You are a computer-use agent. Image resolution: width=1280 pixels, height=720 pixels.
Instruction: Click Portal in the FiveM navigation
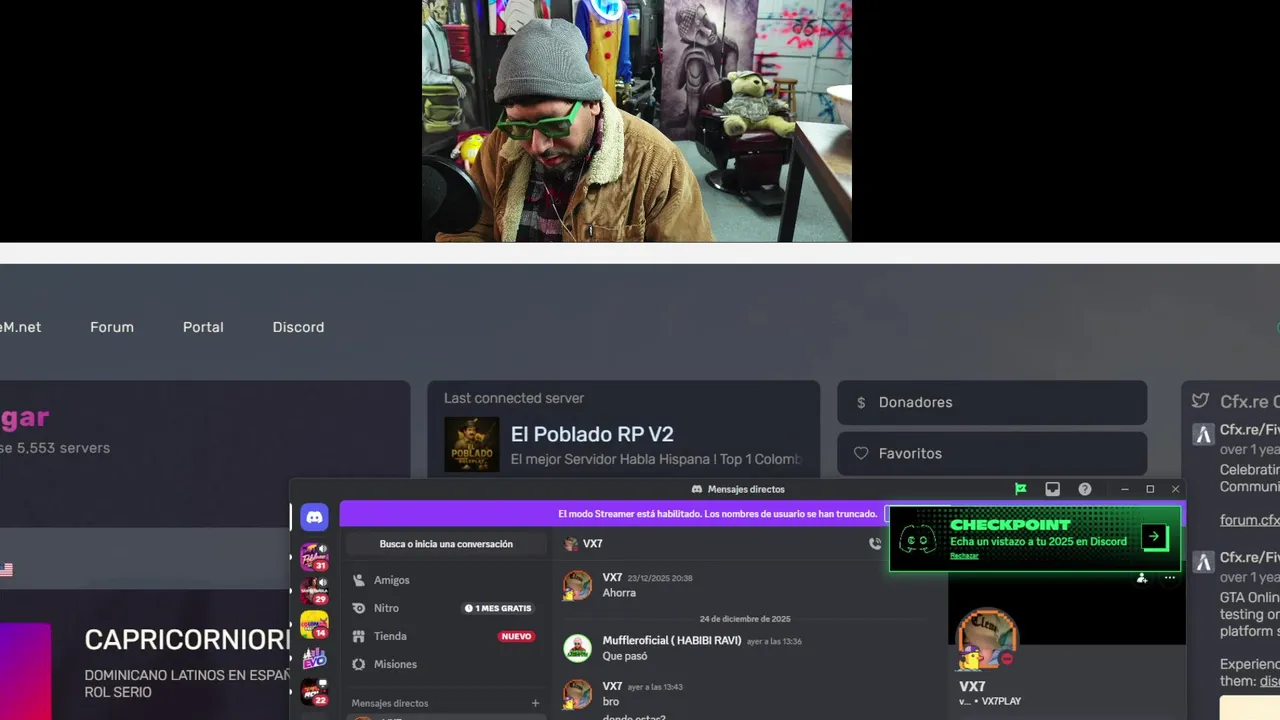(203, 327)
